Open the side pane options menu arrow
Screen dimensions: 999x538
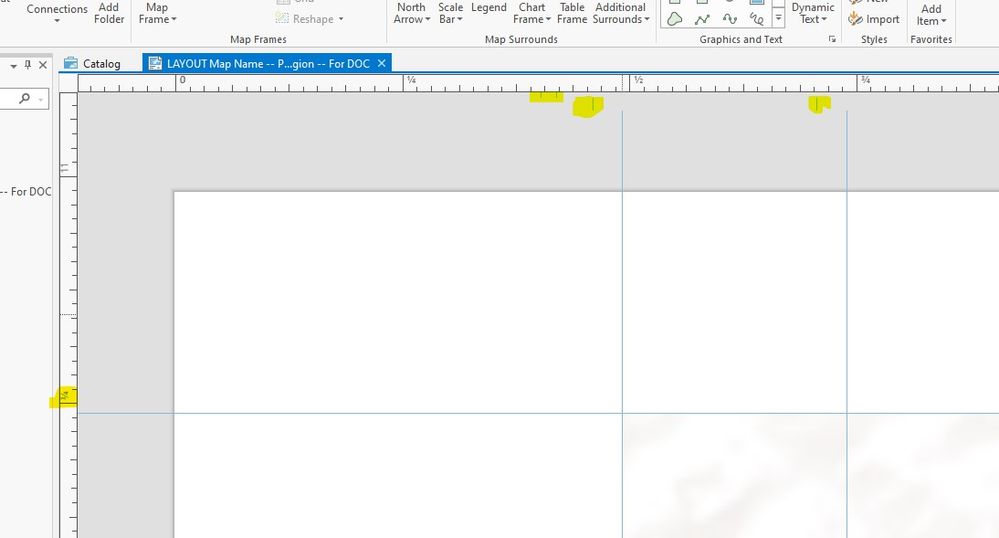click(13, 66)
